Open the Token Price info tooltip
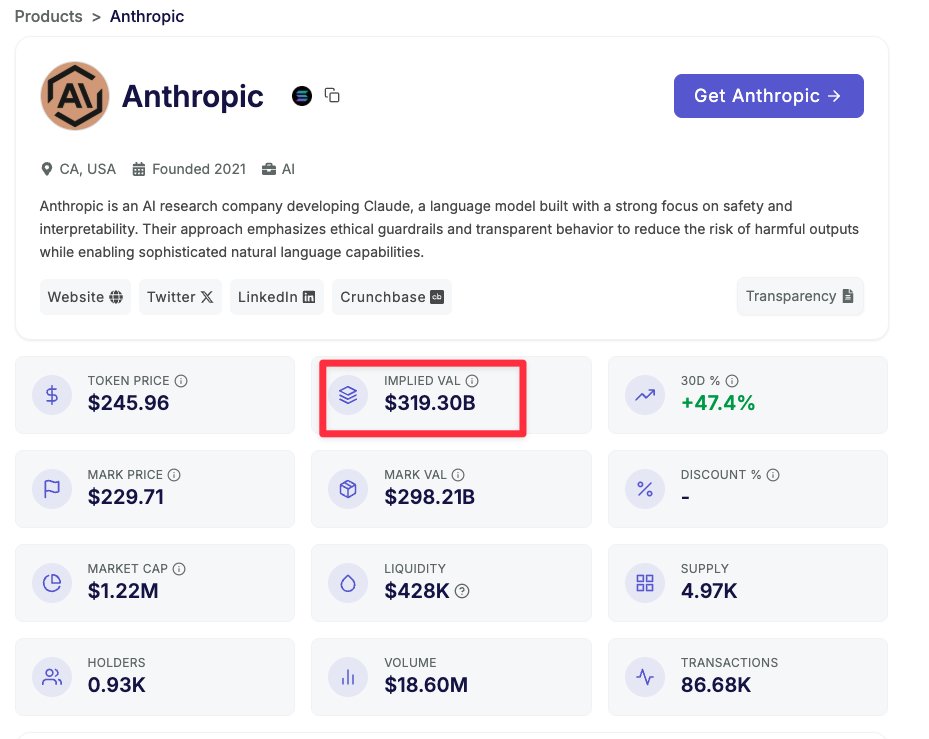The image size is (929, 739). tap(181, 381)
